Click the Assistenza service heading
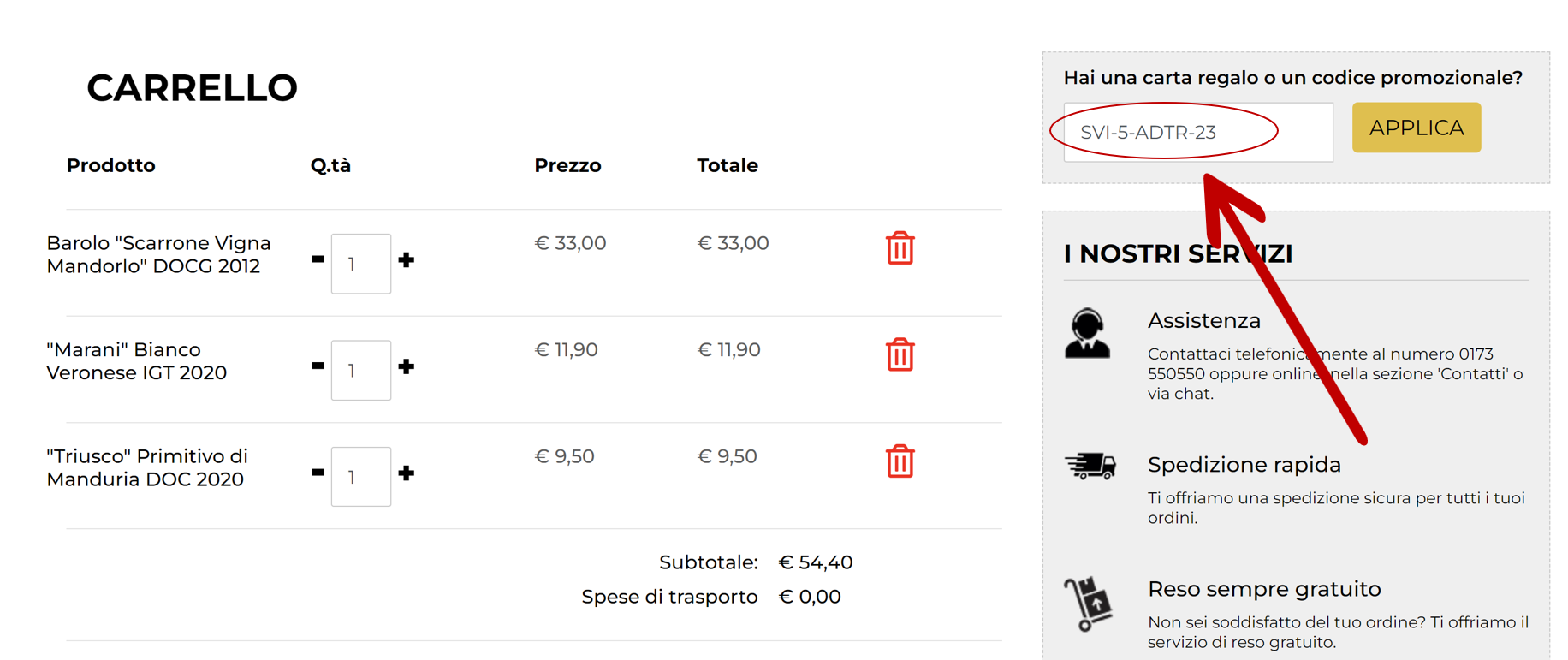1568x660 pixels. tap(1203, 321)
